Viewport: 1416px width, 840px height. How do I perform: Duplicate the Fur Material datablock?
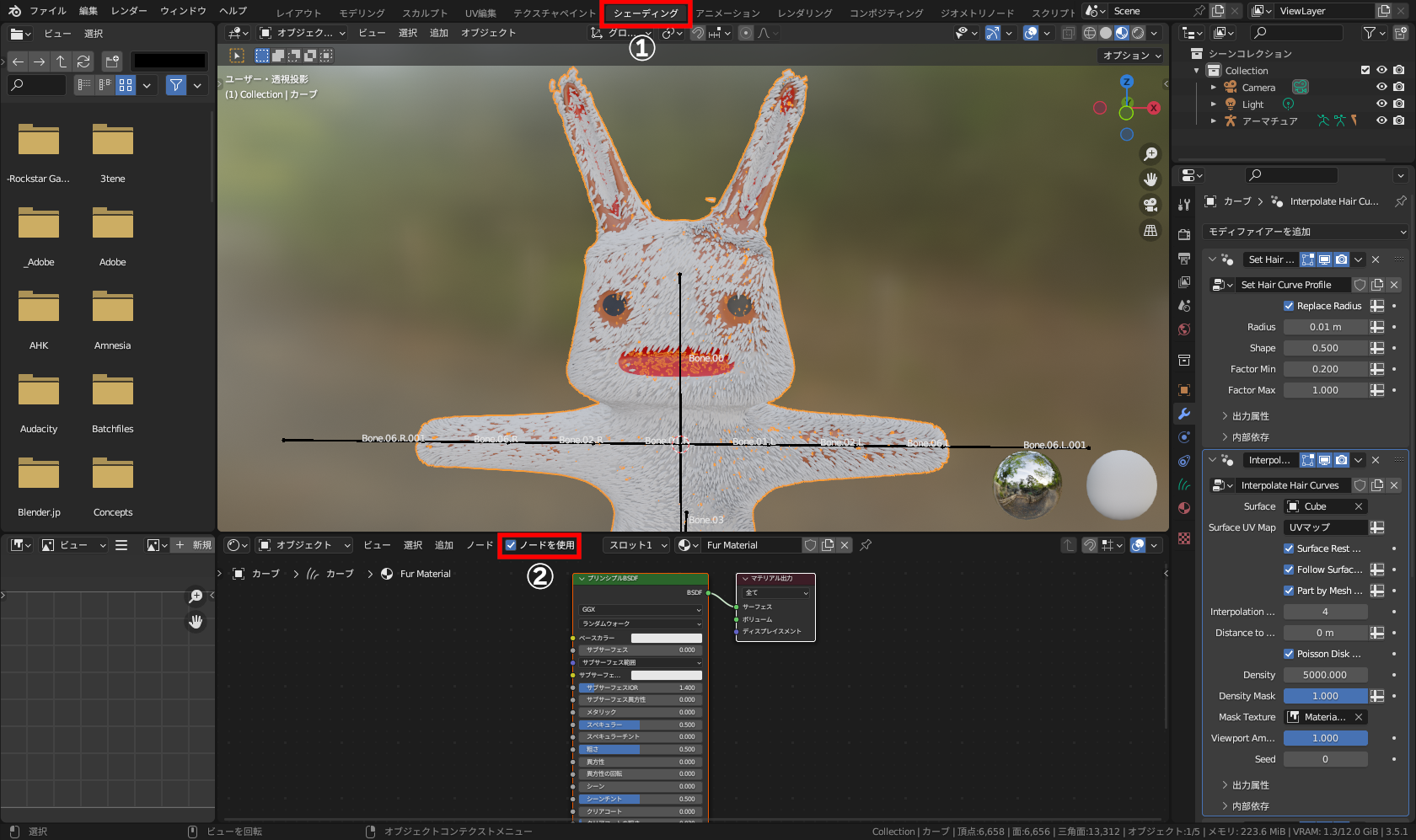point(828,545)
